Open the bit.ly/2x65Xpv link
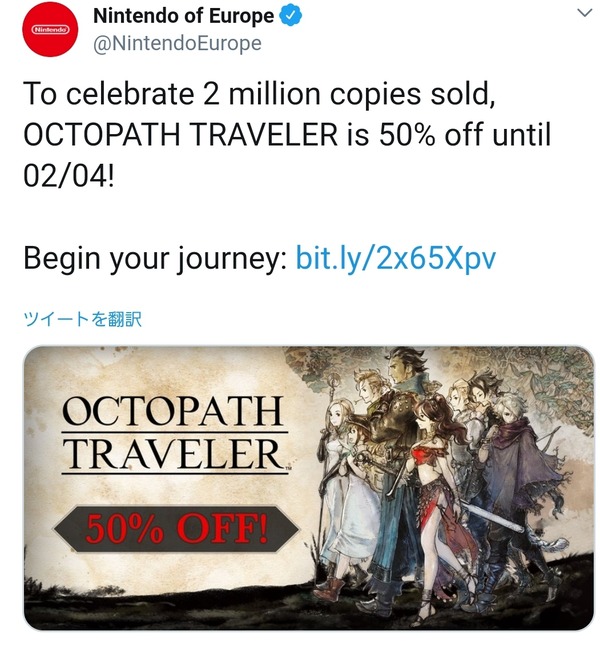The image size is (600, 647). point(396,258)
